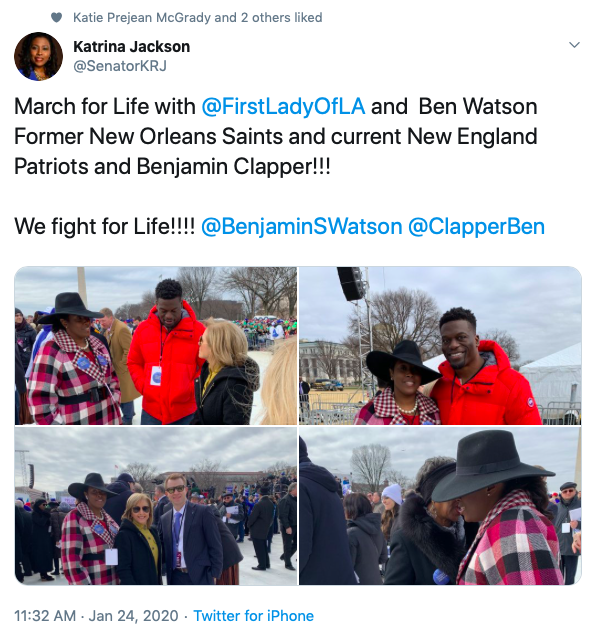595x632 pixels.
Task: View bottom-left photo of three people posing
Action: [x=156, y=506]
